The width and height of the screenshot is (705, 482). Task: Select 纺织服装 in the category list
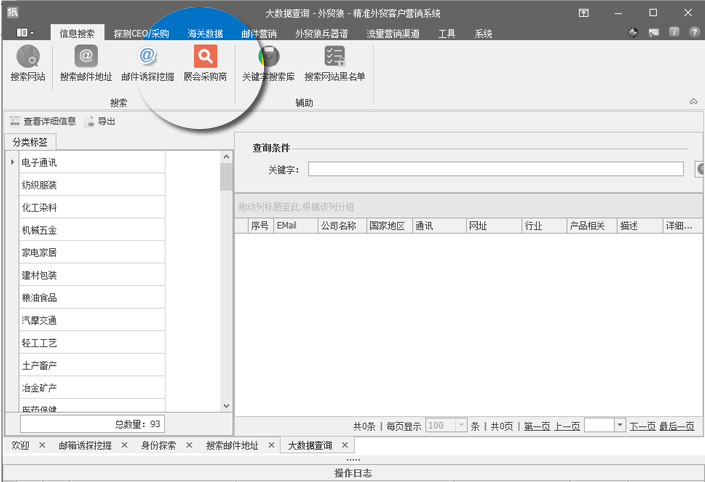pos(40,185)
